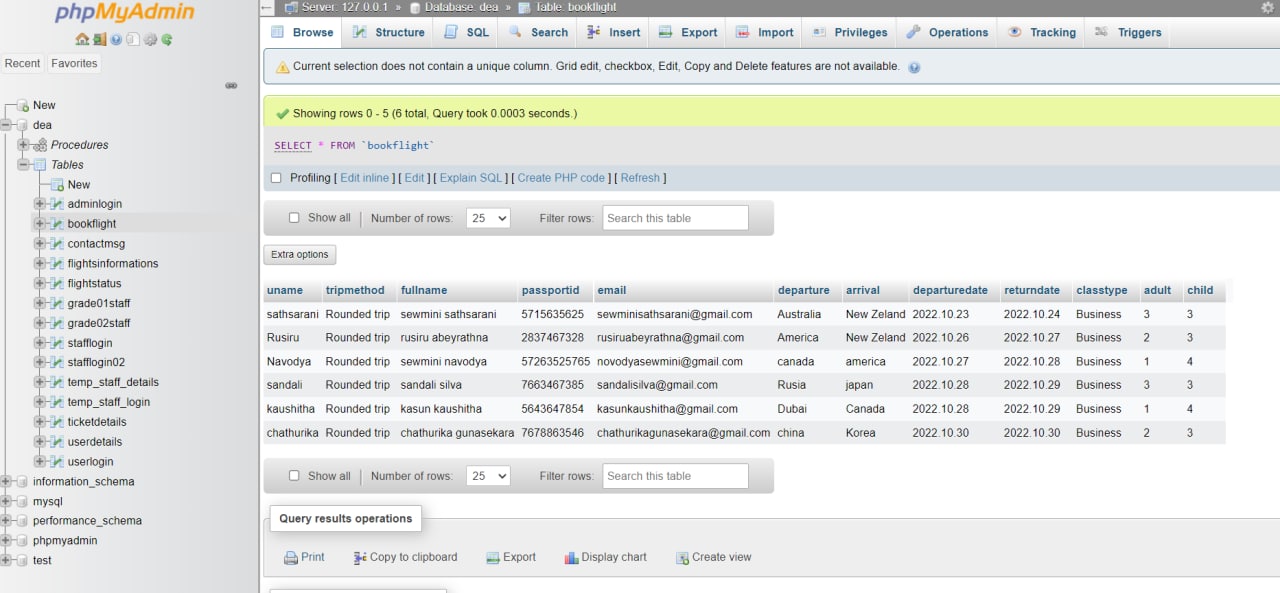Reload navigation panel green arrow icon
Viewport: 1280px width, 593px height.
click(x=166, y=40)
